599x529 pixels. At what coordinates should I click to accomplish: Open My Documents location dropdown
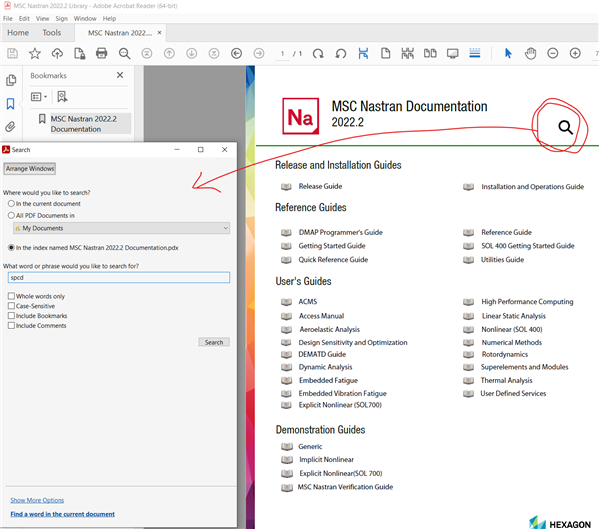click(121, 228)
